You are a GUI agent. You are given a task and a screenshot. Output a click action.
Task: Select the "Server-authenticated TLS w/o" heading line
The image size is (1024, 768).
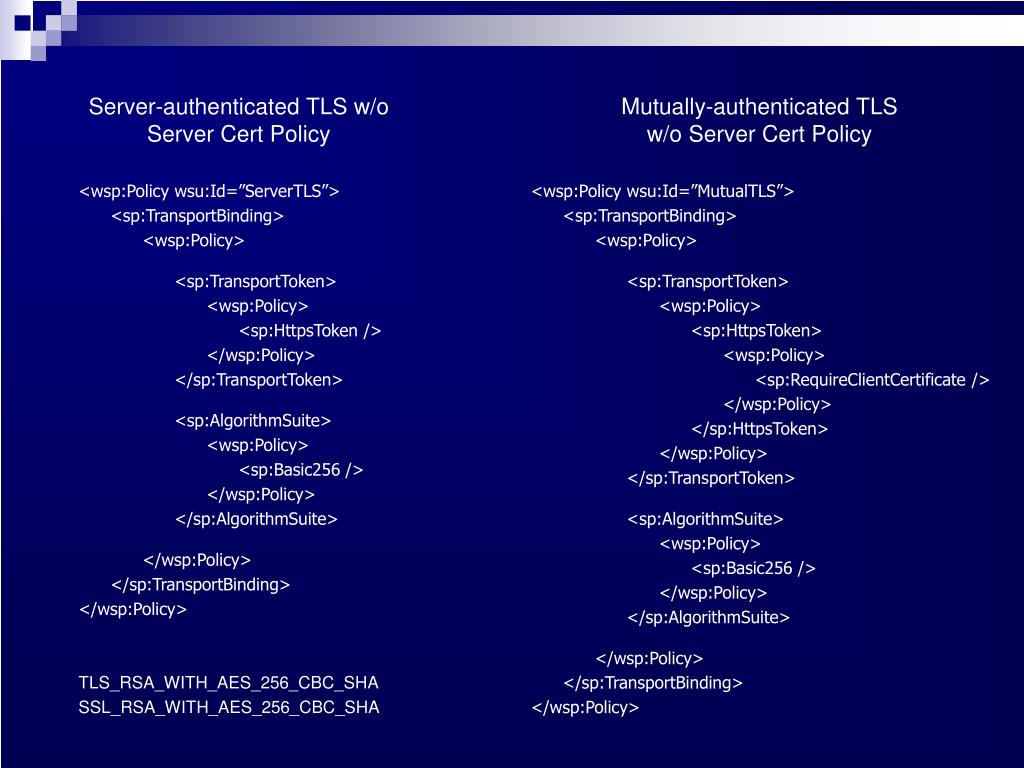point(238,106)
